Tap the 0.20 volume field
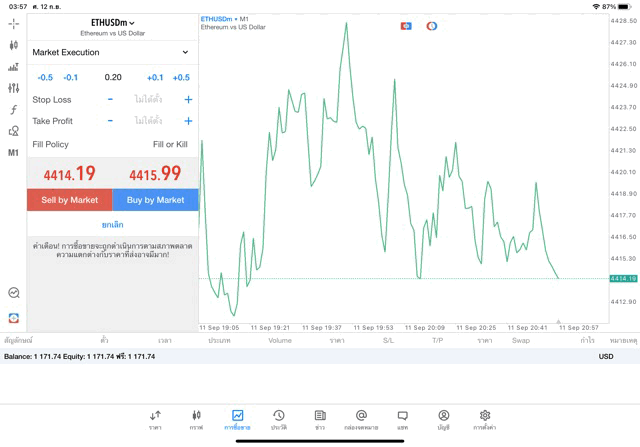The height and width of the screenshot is (447, 640). [x=112, y=77]
